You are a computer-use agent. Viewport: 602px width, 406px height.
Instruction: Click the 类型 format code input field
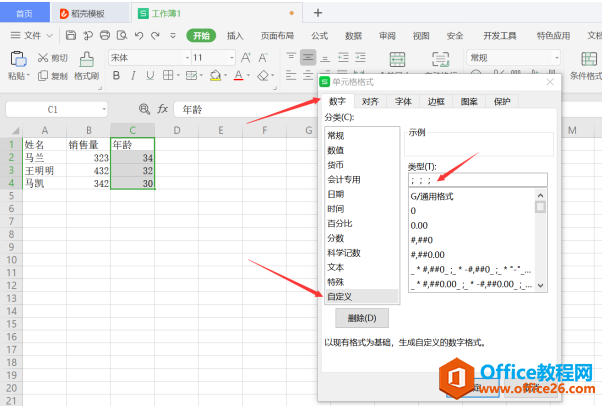point(476,180)
